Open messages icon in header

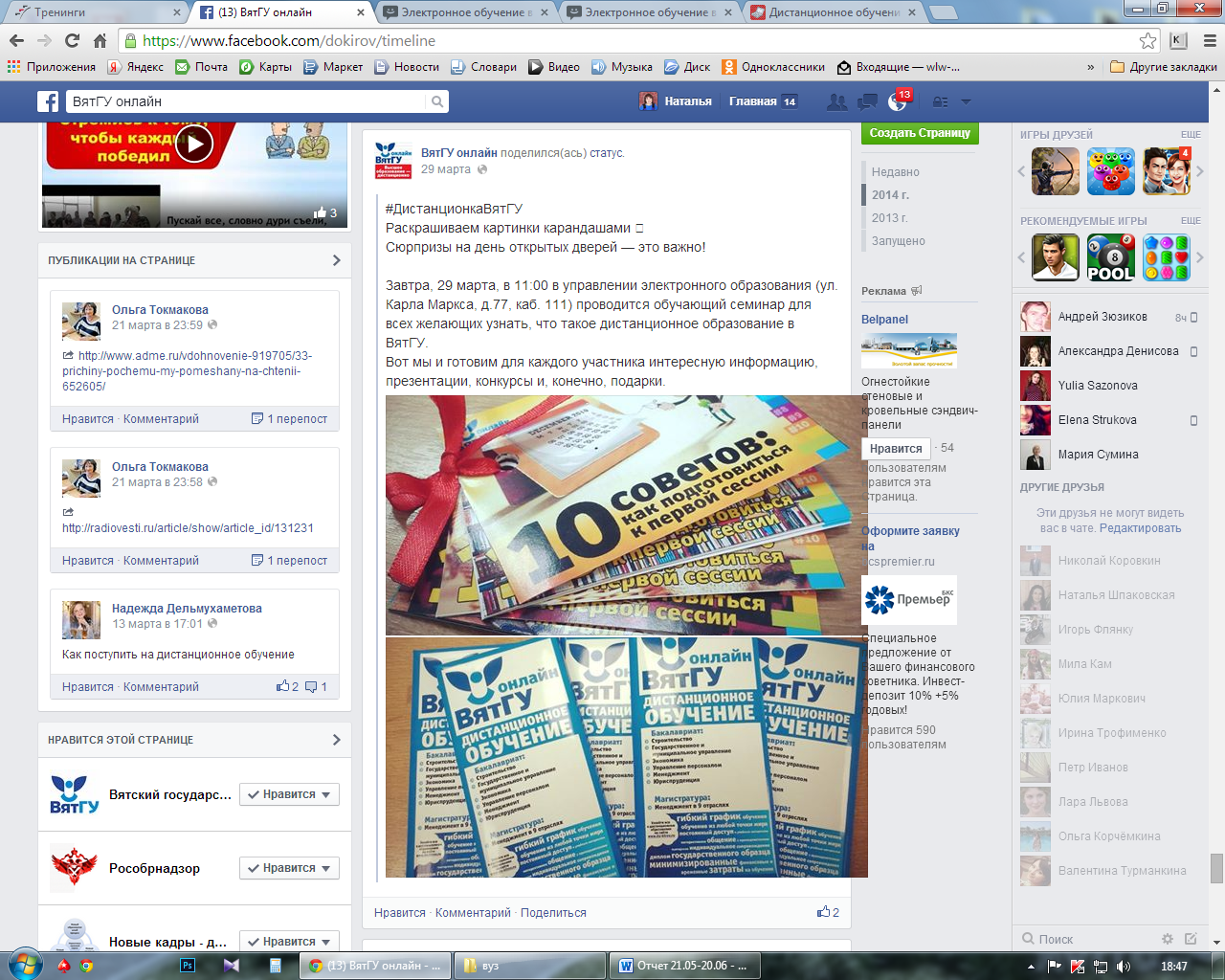[868, 101]
